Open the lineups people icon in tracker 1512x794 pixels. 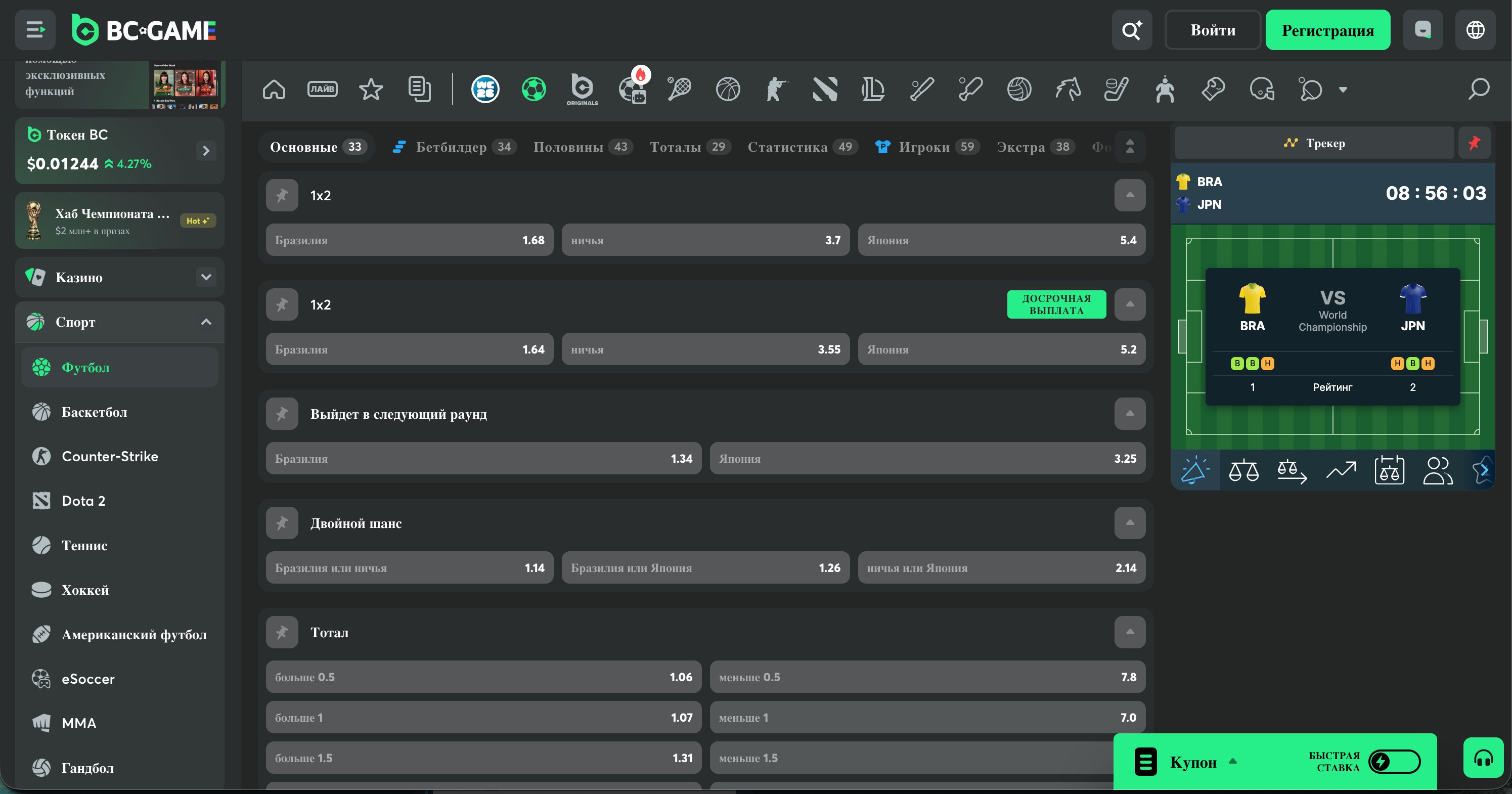(x=1438, y=471)
